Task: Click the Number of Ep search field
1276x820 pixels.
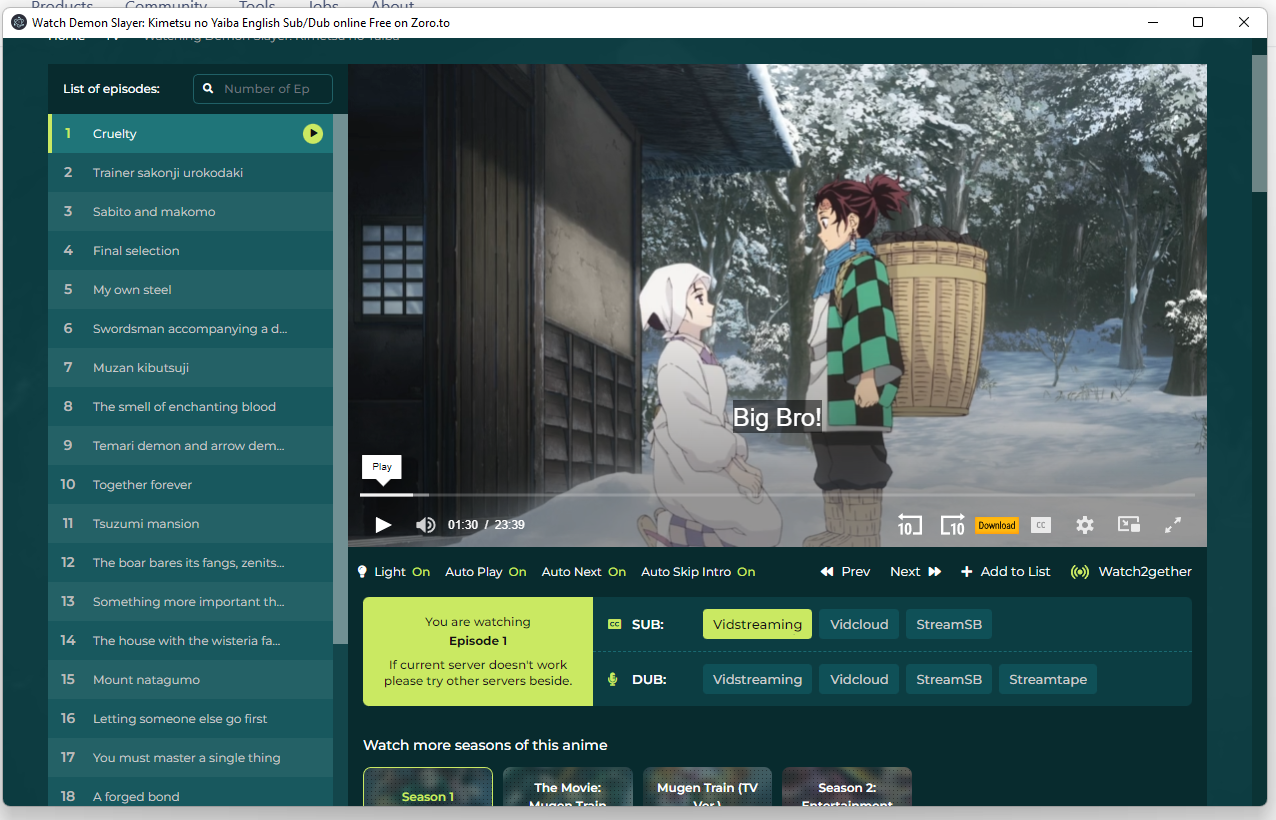Action: click(263, 89)
